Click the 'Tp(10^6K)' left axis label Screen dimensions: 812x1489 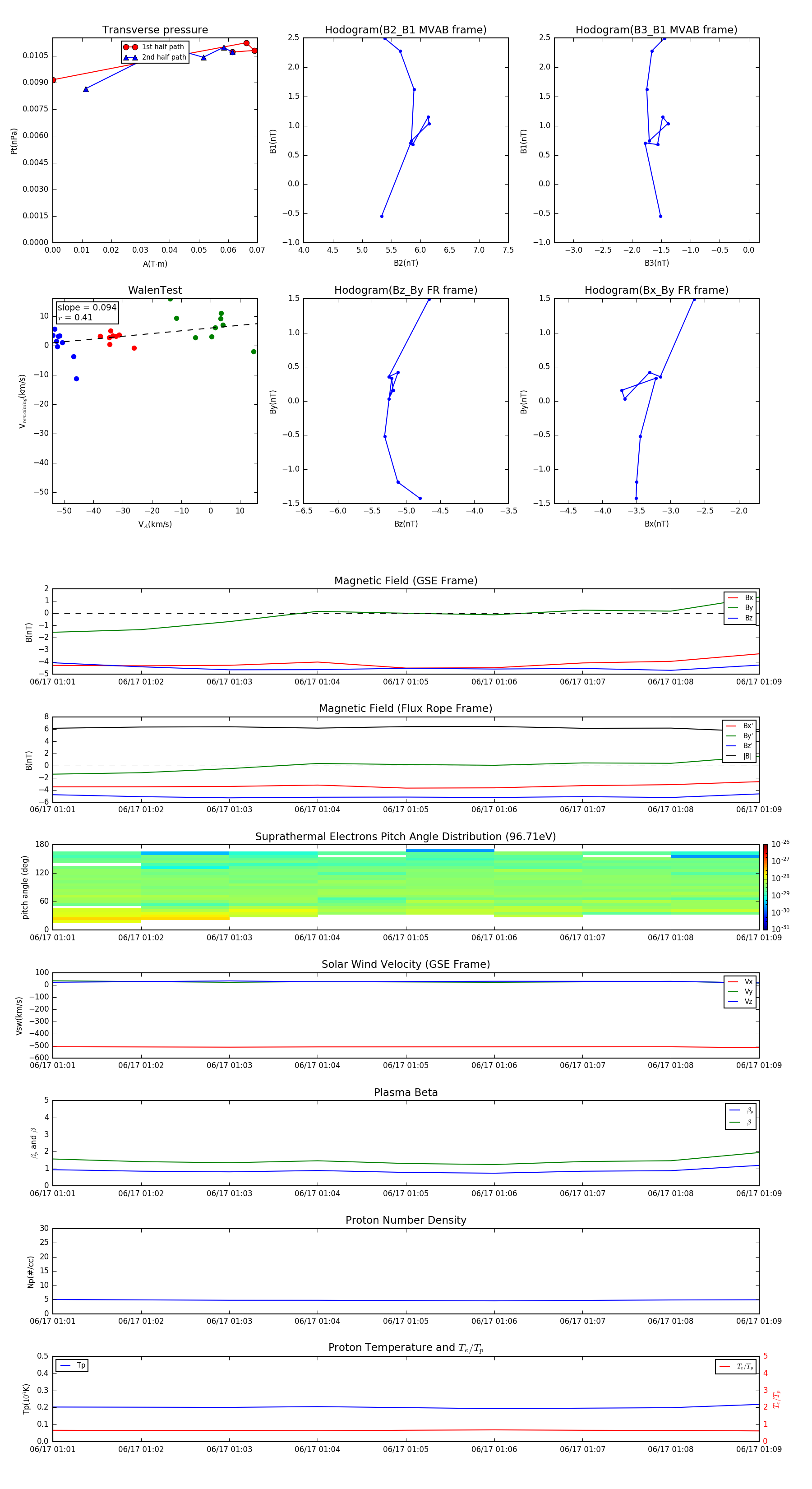(x=26, y=1399)
